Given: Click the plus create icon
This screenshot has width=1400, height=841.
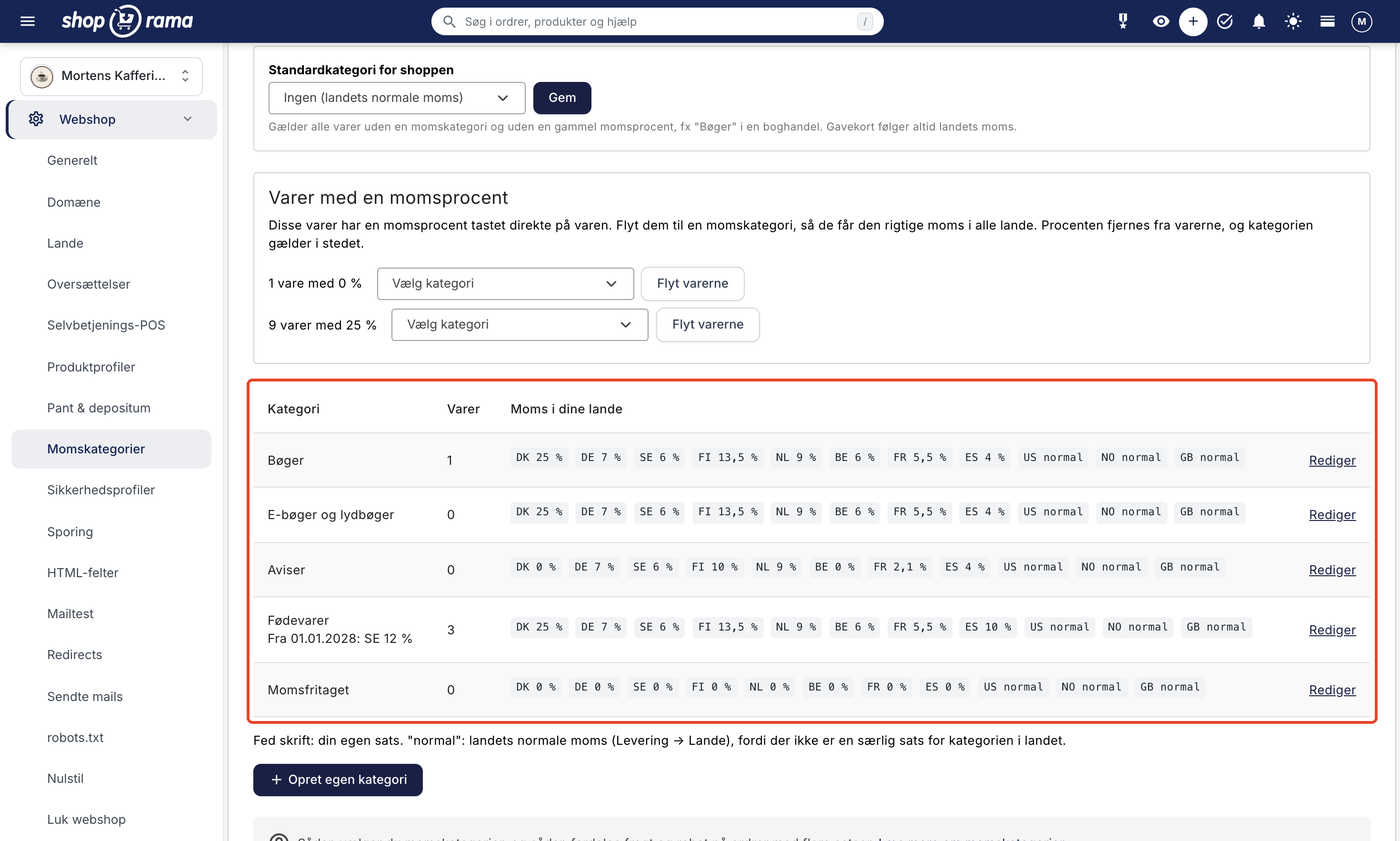Looking at the screenshot, I should point(1193,21).
